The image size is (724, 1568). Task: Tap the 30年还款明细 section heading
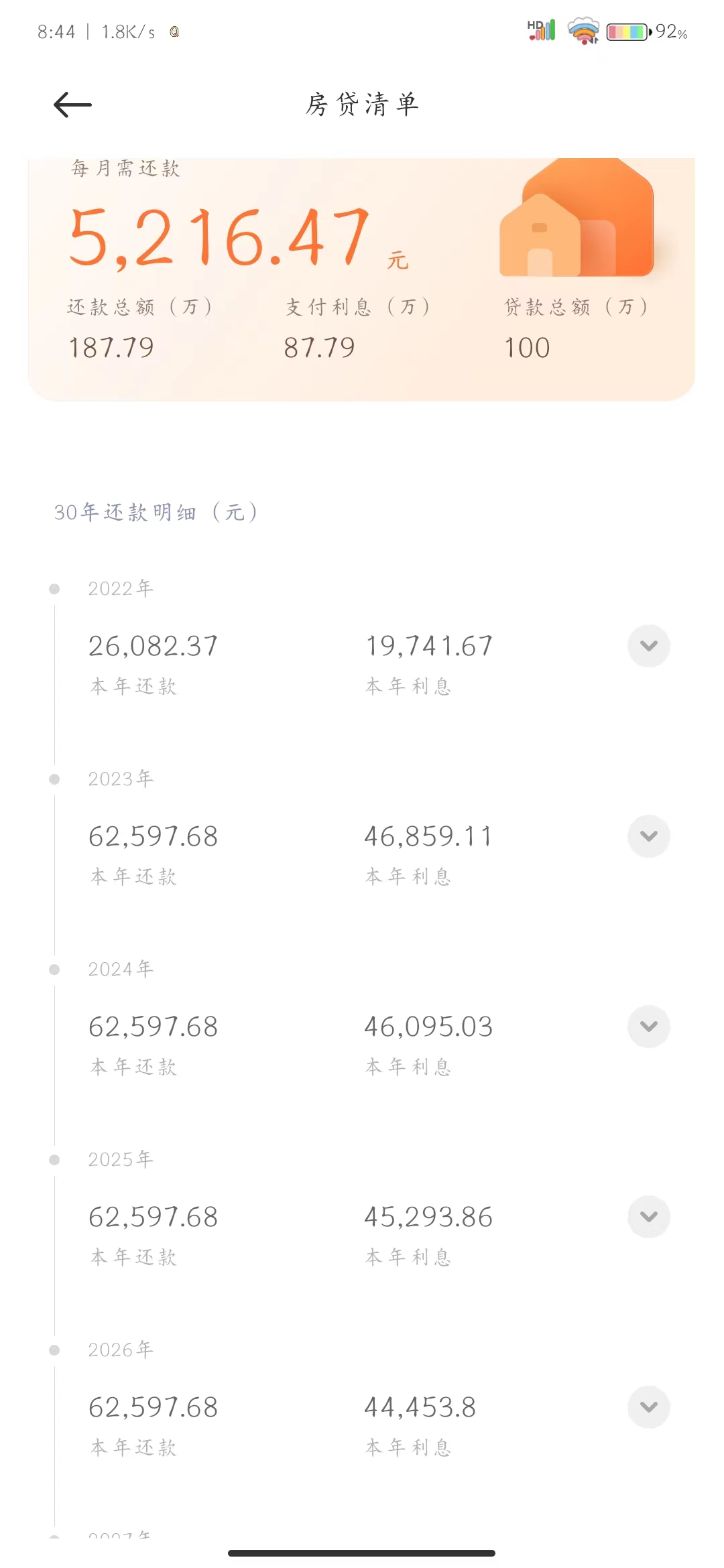point(156,513)
